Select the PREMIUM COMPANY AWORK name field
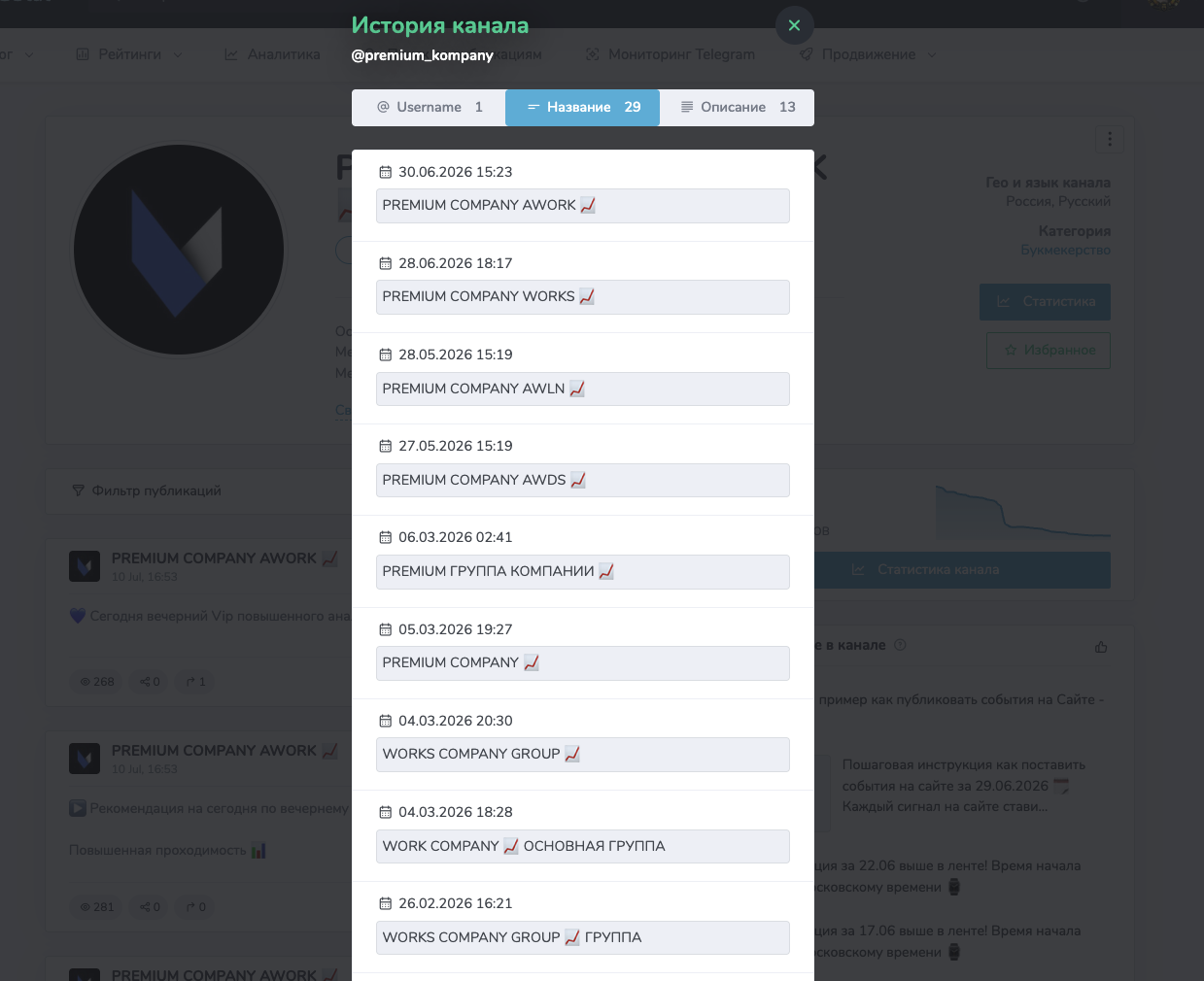The width and height of the screenshot is (1204, 981). point(582,206)
